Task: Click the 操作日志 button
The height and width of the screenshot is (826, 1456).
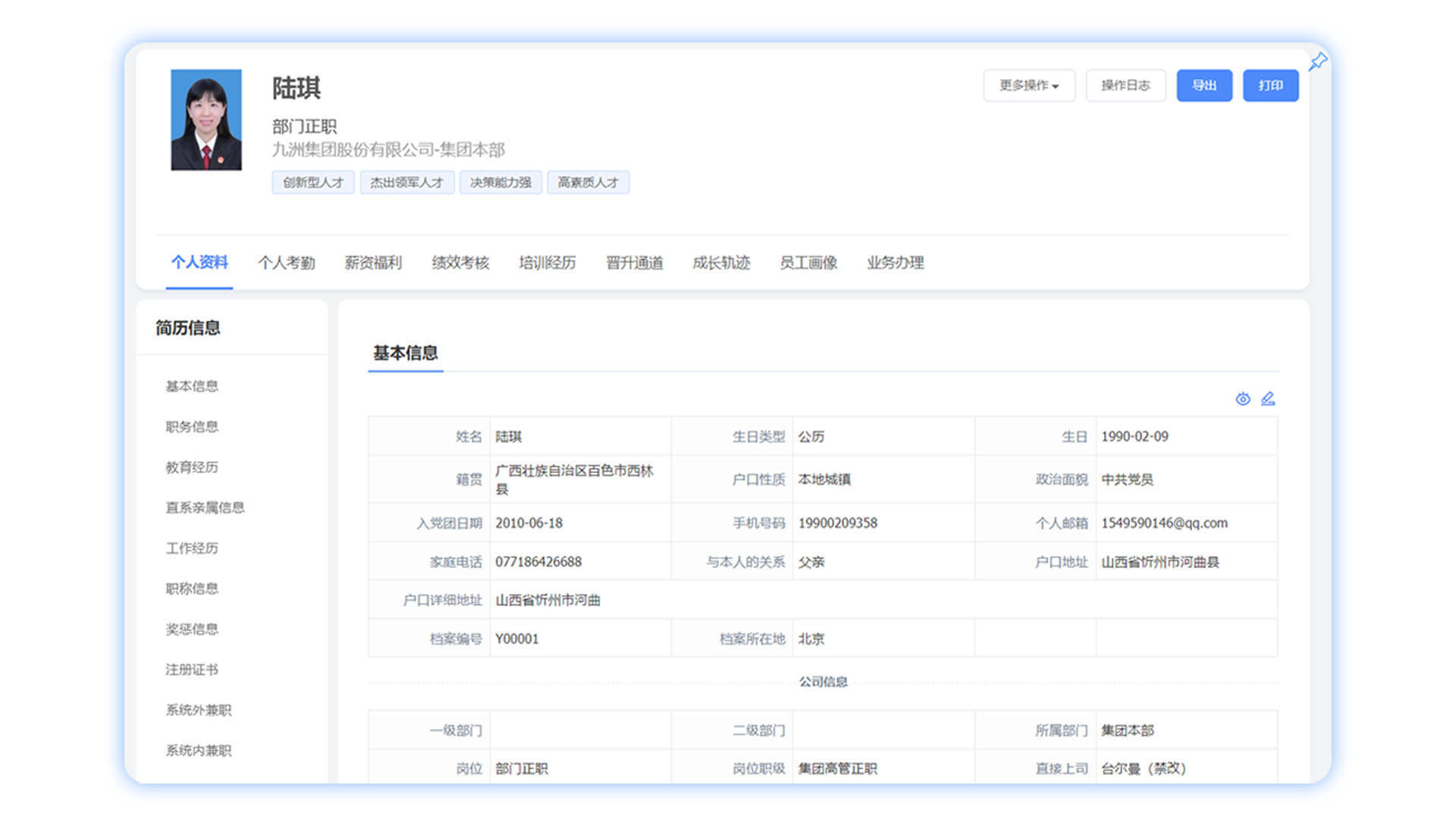Action: (1125, 86)
